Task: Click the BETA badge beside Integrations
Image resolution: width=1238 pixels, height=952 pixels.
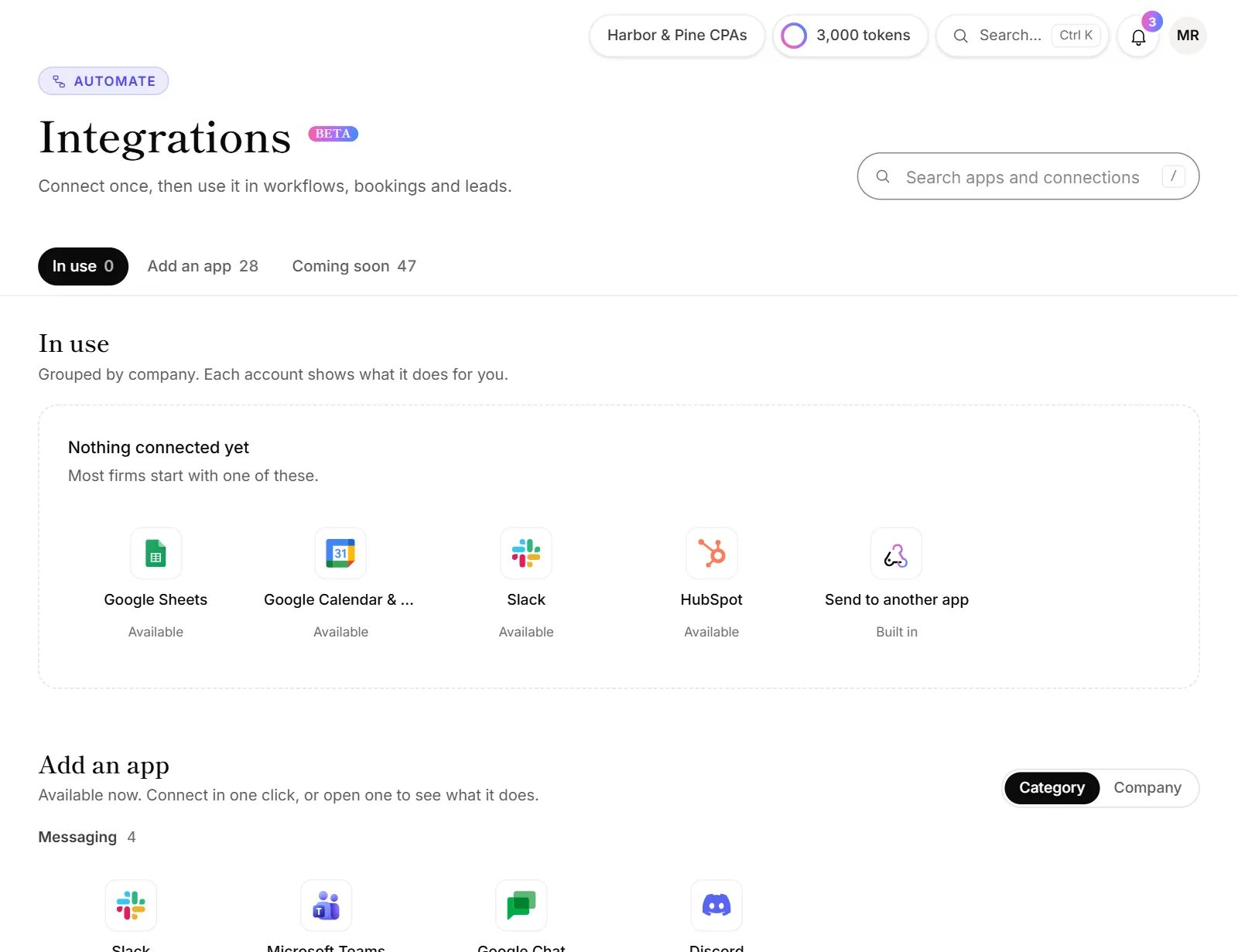Action: 333,134
